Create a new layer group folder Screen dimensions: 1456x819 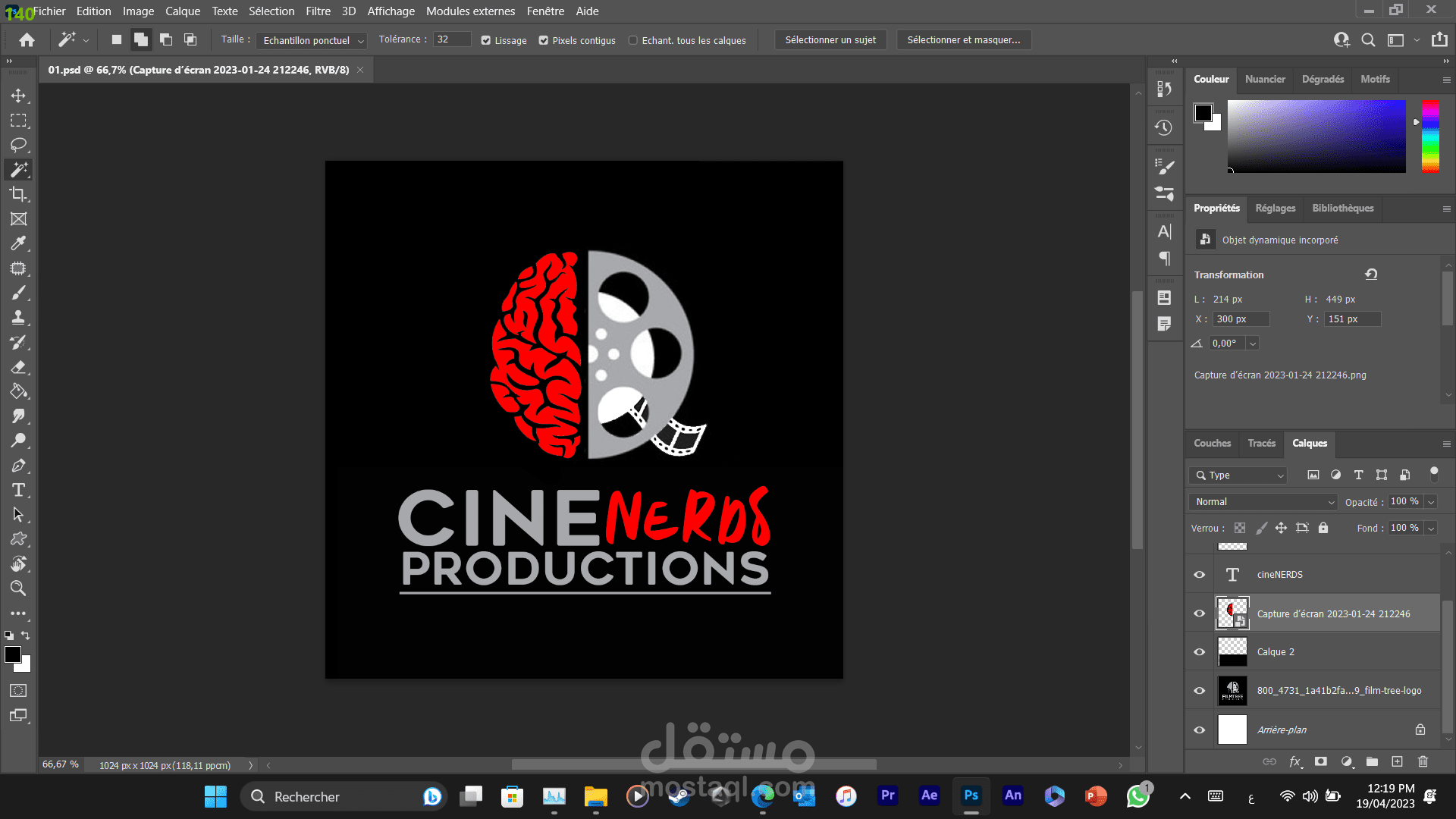[x=1372, y=761]
